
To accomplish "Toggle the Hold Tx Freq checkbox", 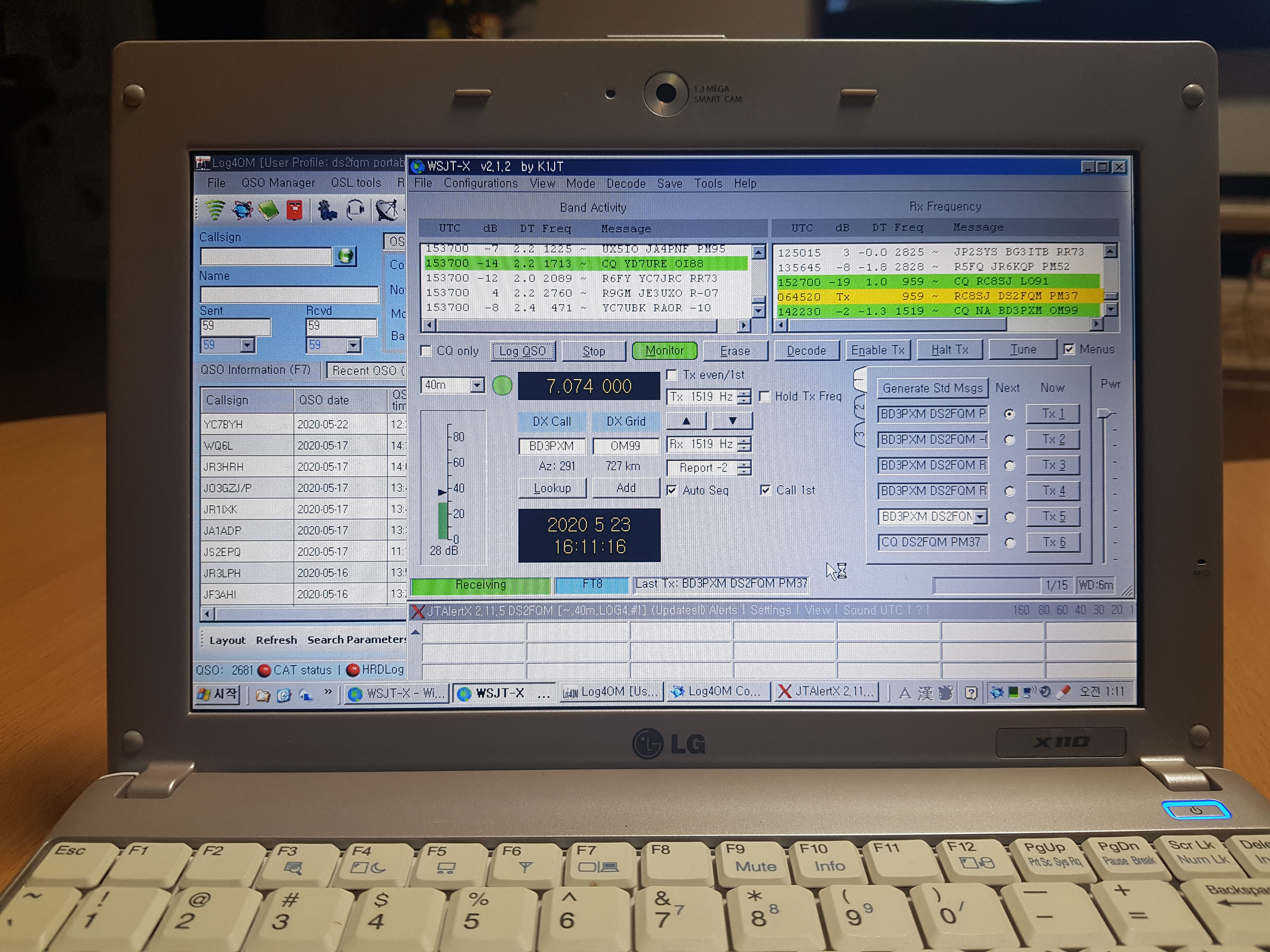I will click(x=765, y=397).
